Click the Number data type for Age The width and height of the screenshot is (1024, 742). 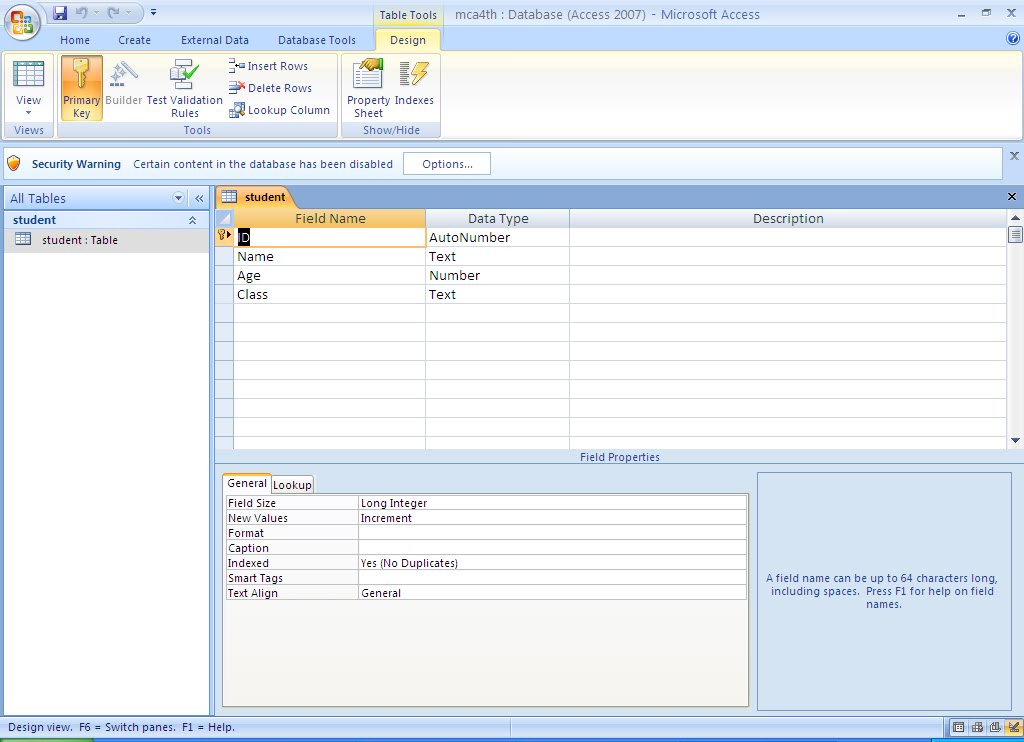pos(498,275)
